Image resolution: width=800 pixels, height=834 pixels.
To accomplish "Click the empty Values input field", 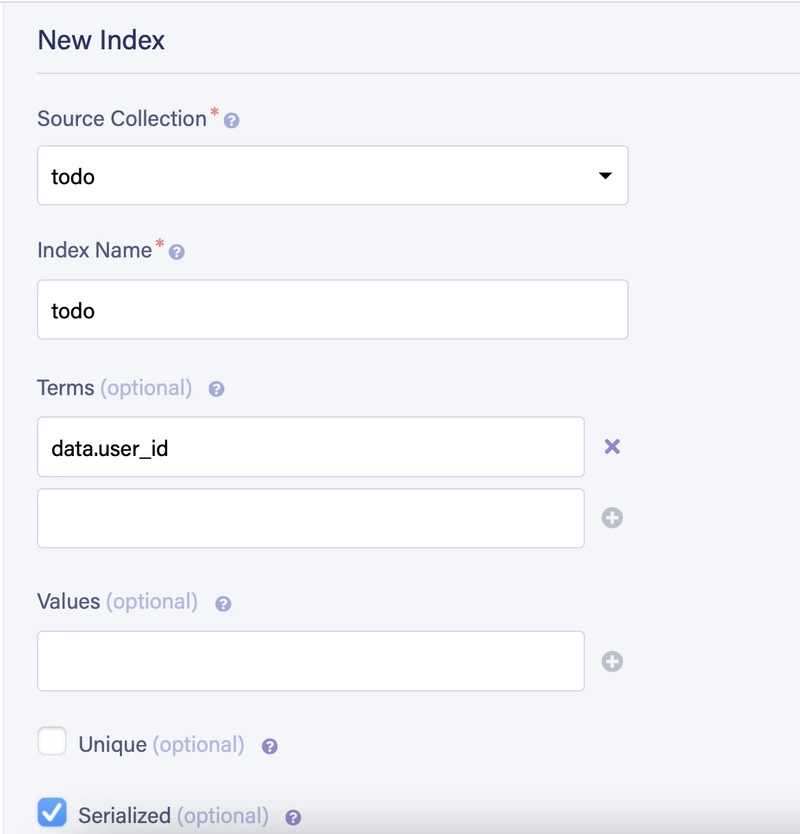I will click(311, 661).
